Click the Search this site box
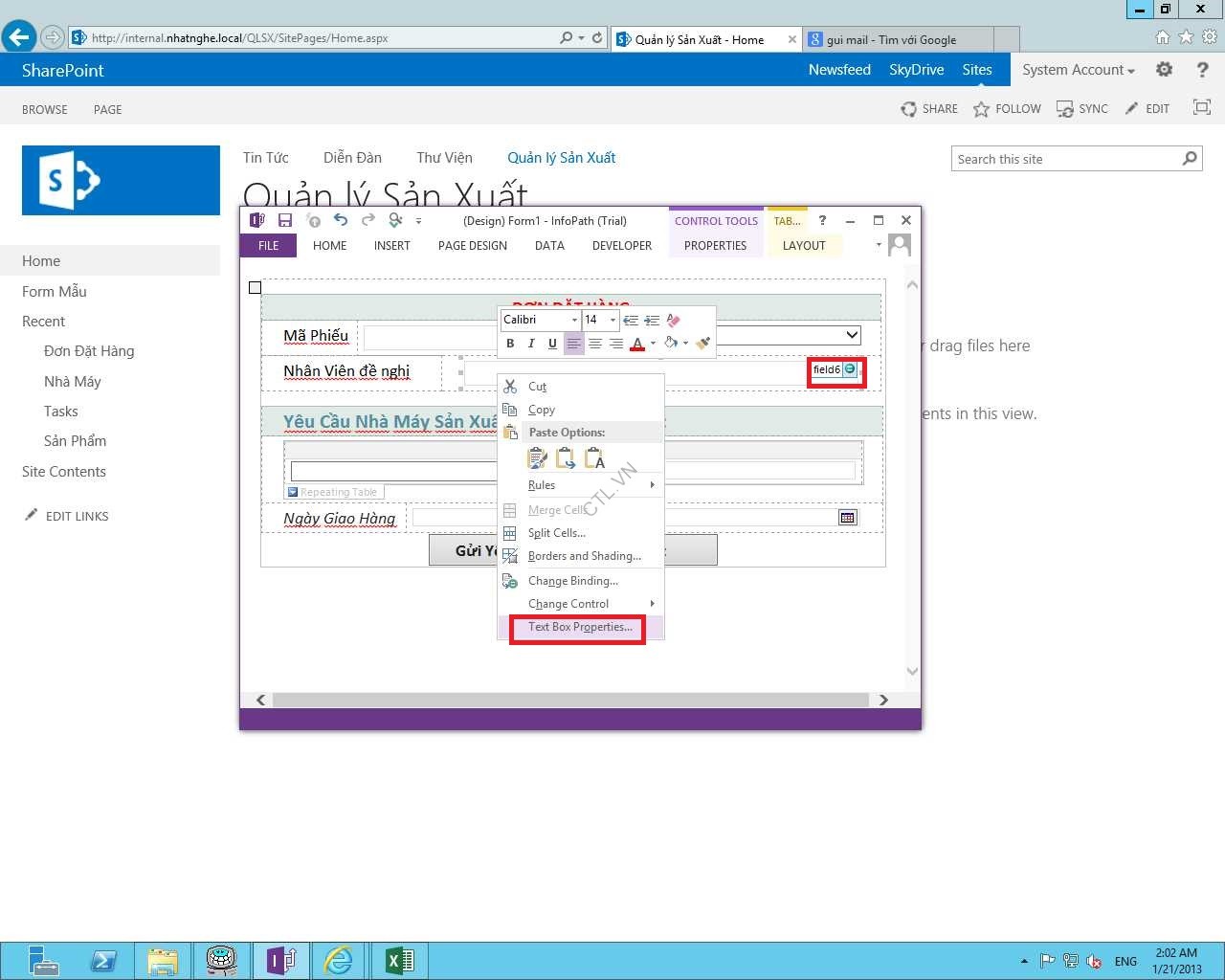The height and width of the screenshot is (980, 1225). tap(1065, 159)
